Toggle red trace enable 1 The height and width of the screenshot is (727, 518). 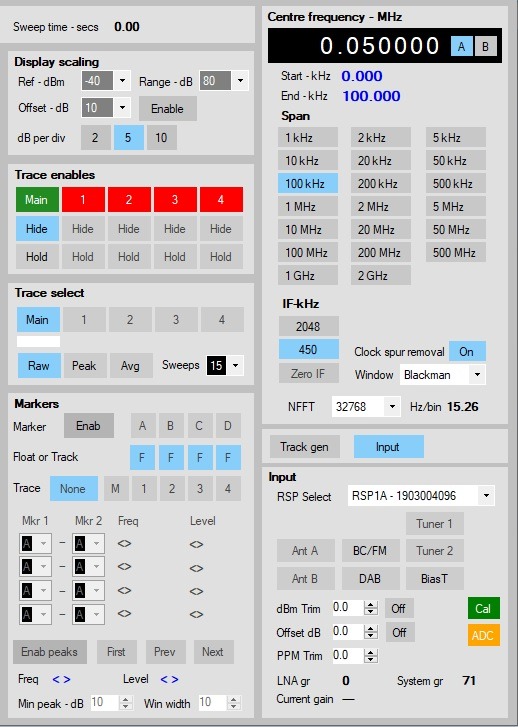[83, 199]
